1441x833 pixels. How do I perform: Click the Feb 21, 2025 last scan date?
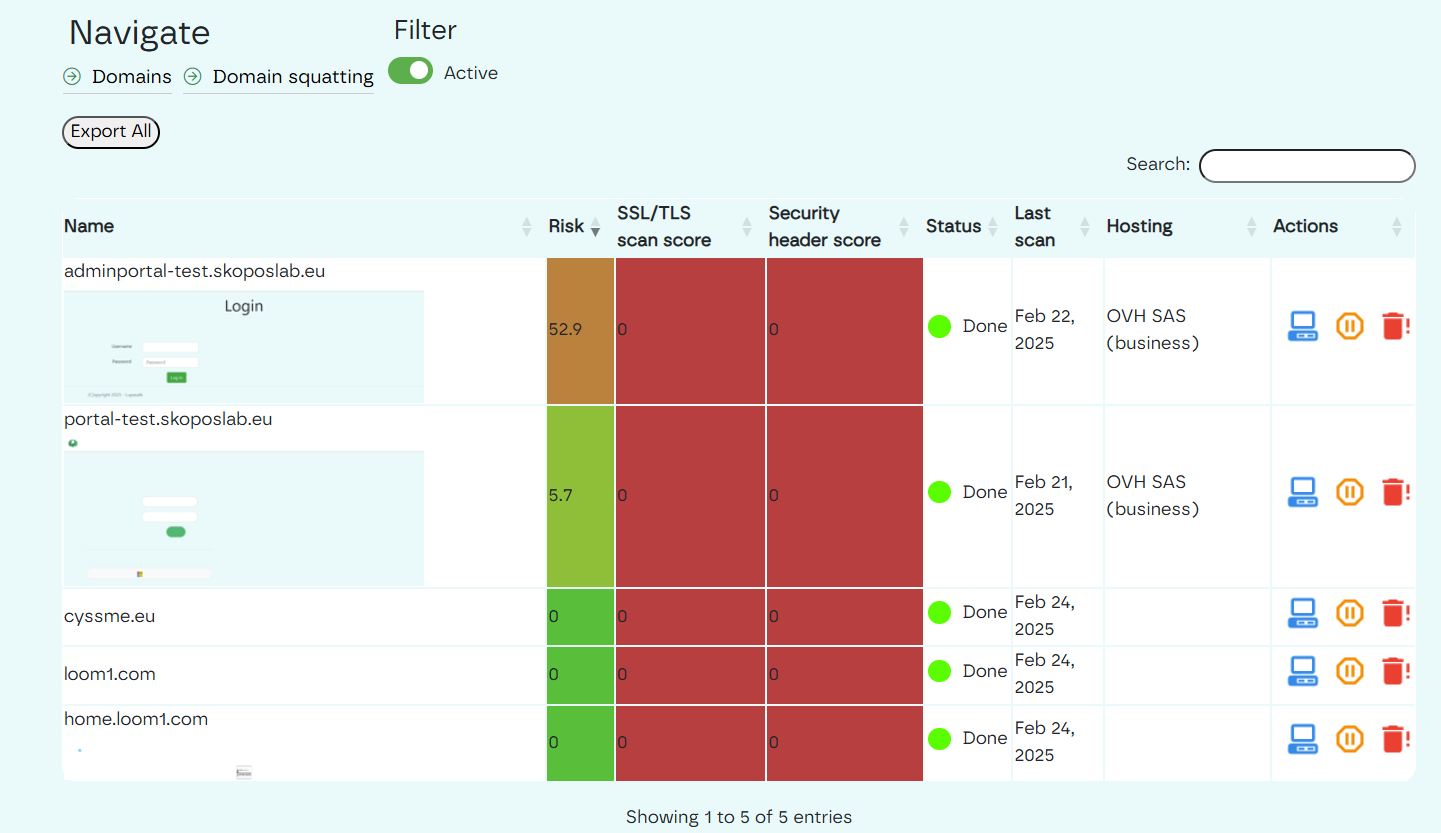pos(1044,496)
